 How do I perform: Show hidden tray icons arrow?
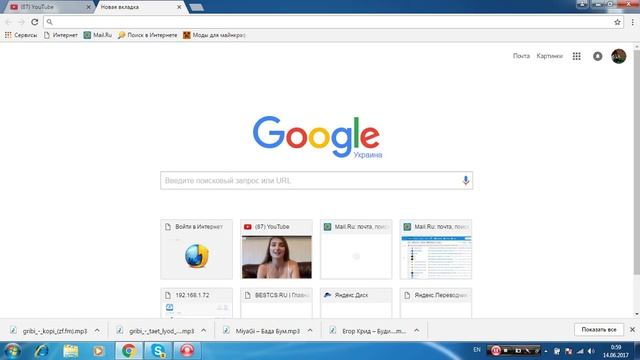pos(546,351)
